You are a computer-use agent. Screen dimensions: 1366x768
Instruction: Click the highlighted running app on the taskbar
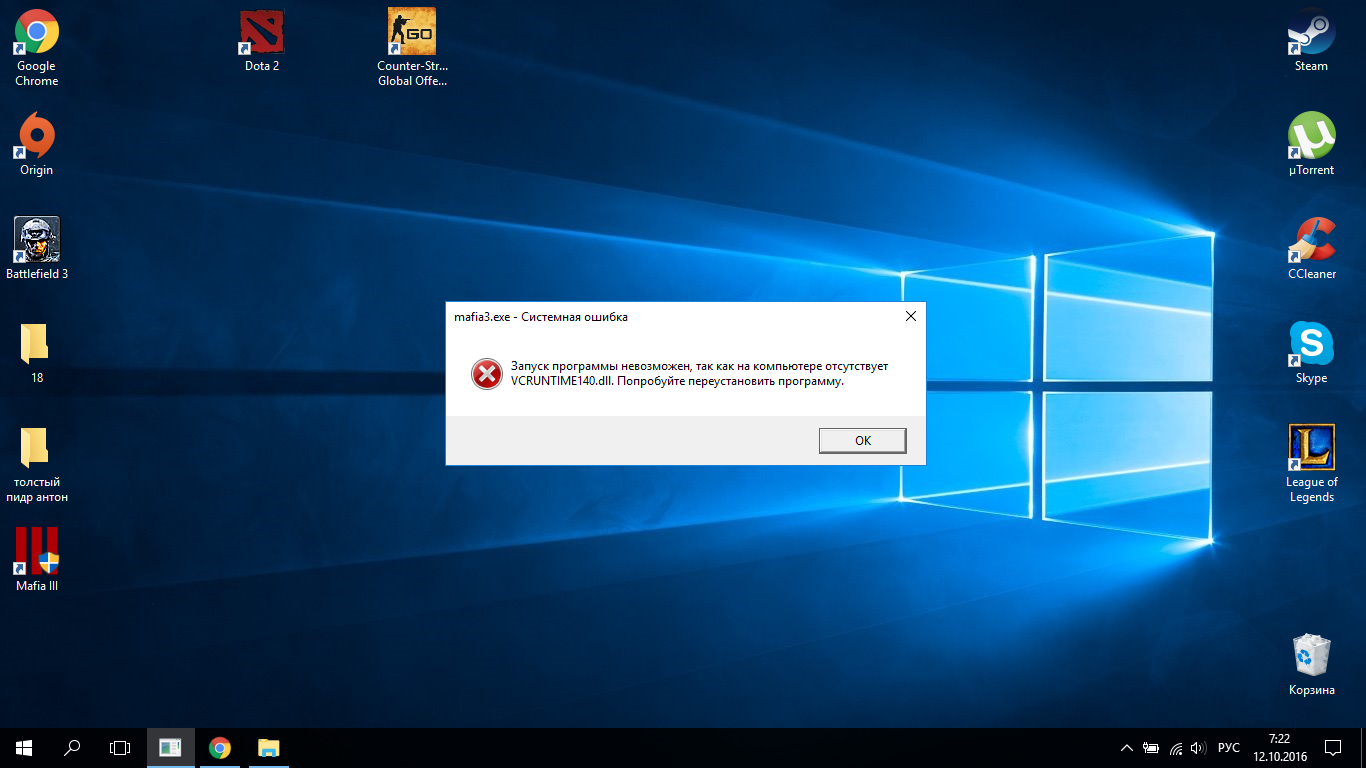point(171,748)
